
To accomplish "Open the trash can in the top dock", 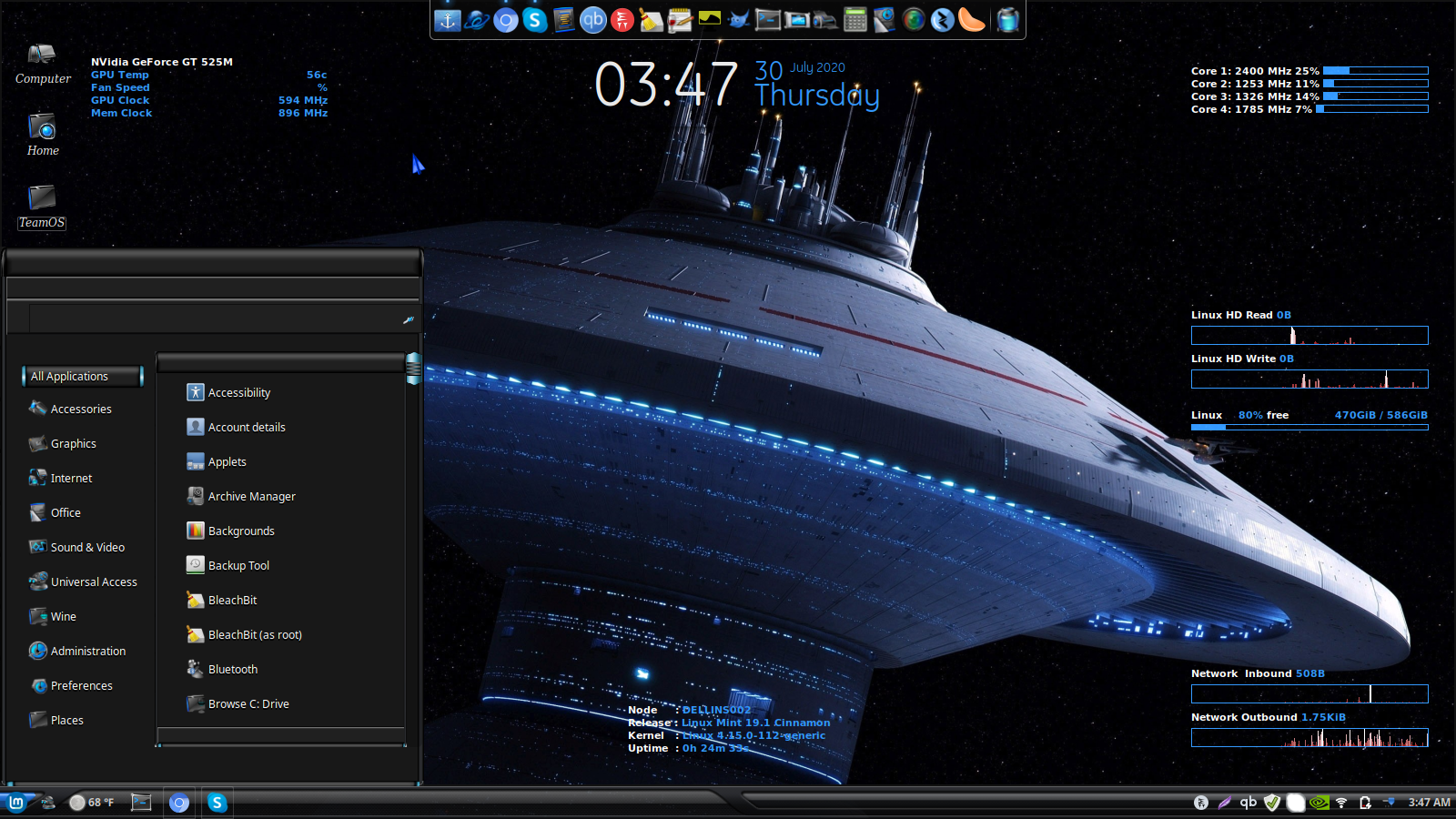I will [x=1007, y=20].
